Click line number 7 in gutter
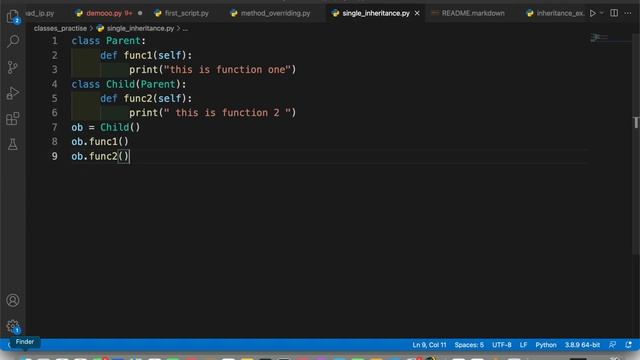The width and height of the screenshot is (640, 360). click(x=54, y=127)
